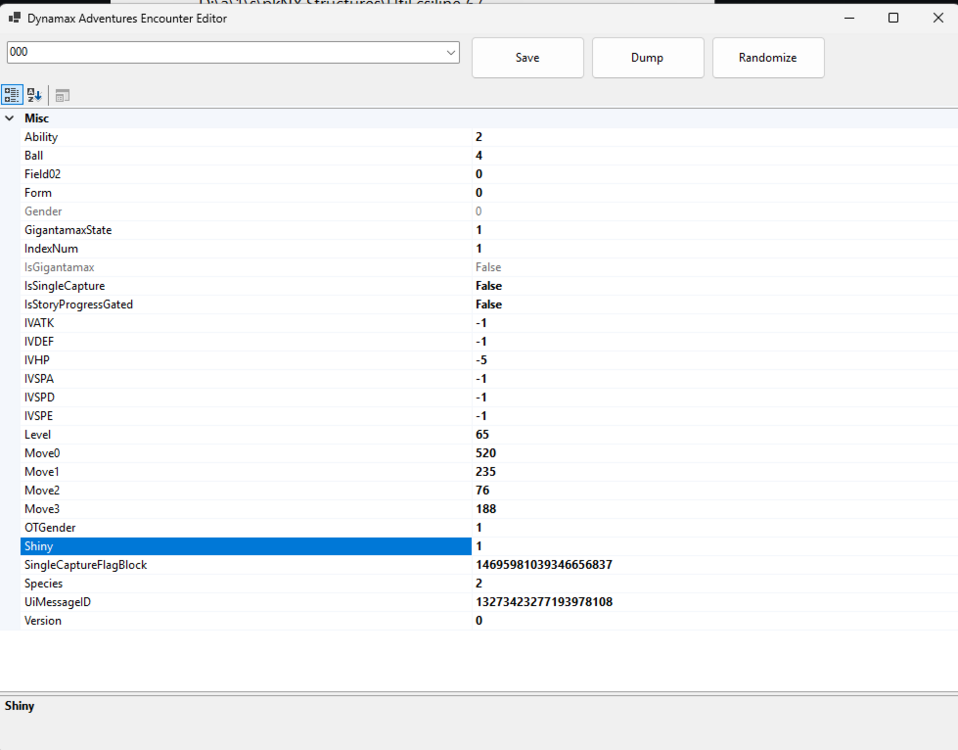Viewport: 958px width, 750px height.
Task: Select the IsSingleCapture False value
Action: coord(489,286)
